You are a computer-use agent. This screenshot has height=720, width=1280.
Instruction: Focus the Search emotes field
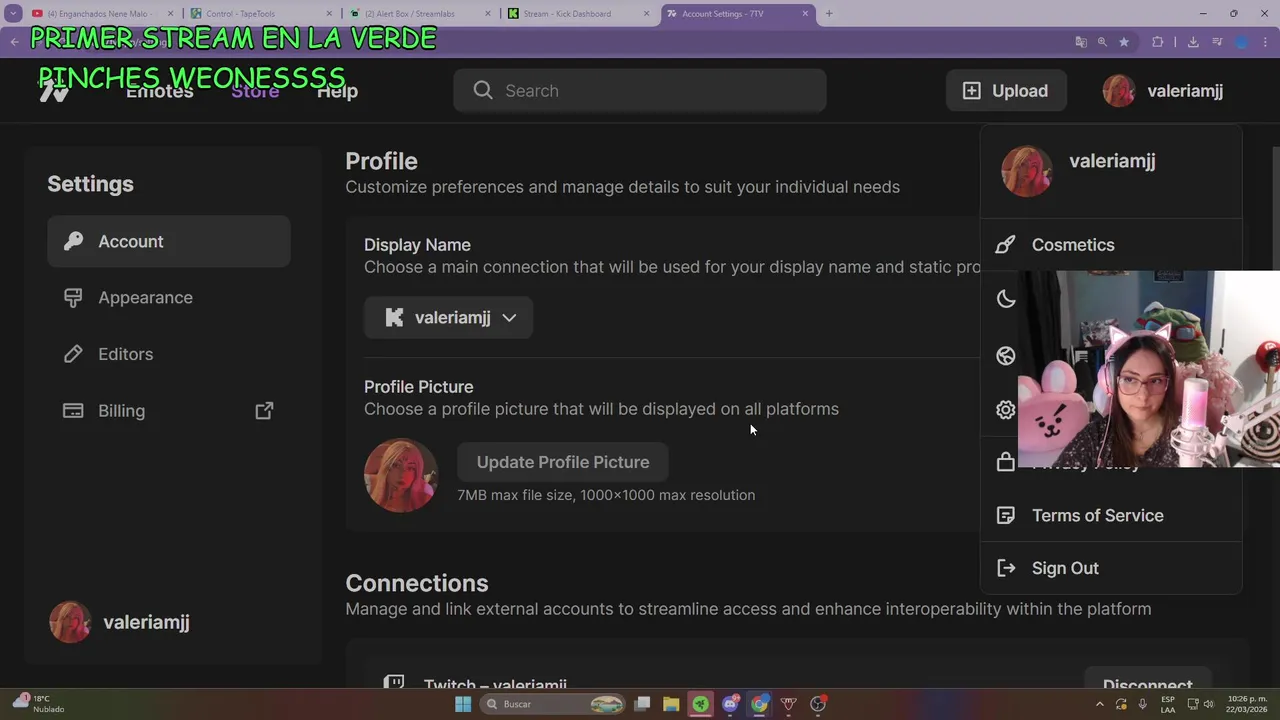pos(640,91)
